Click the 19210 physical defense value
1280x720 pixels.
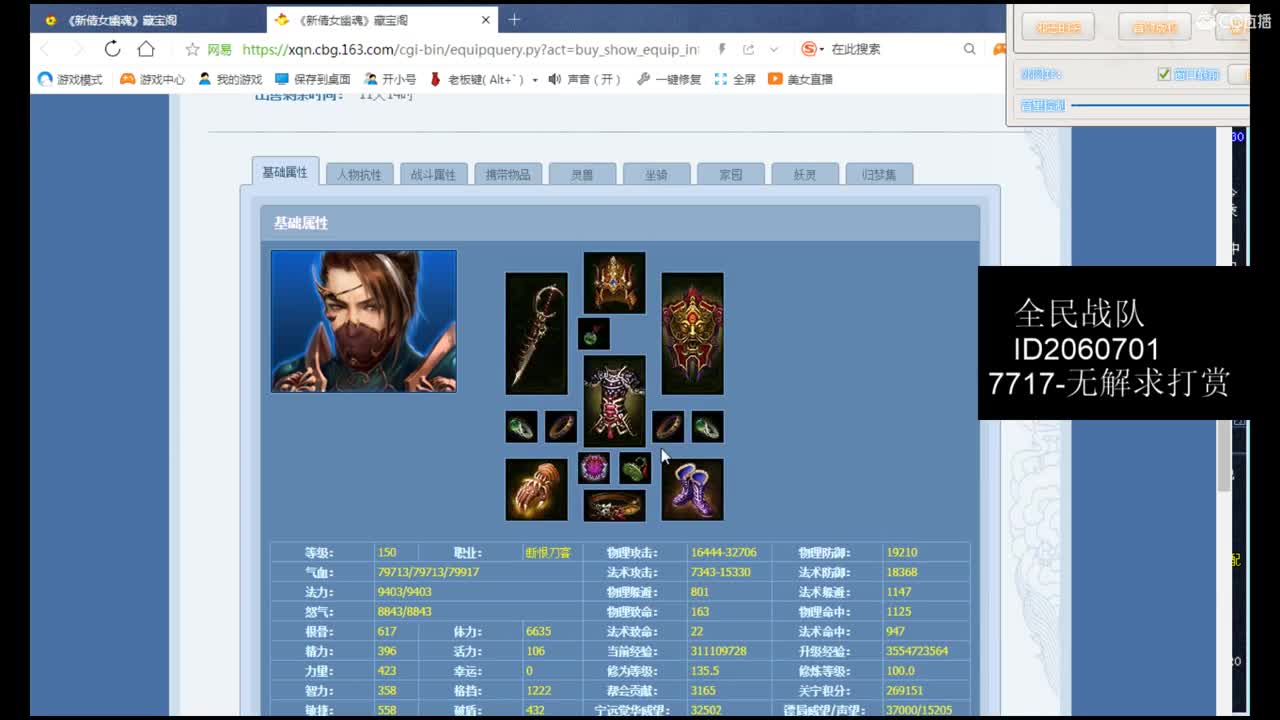point(901,552)
